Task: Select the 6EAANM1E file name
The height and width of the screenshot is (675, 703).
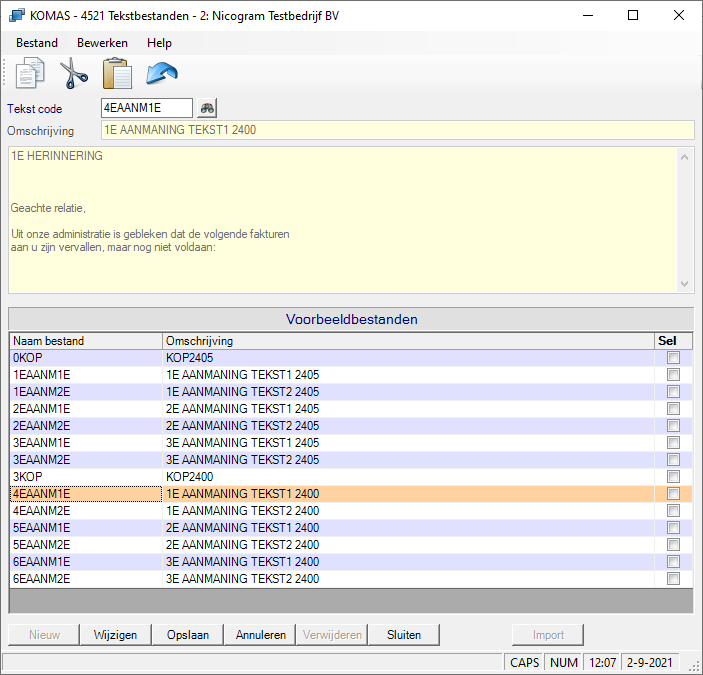Action: coord(42,562)
